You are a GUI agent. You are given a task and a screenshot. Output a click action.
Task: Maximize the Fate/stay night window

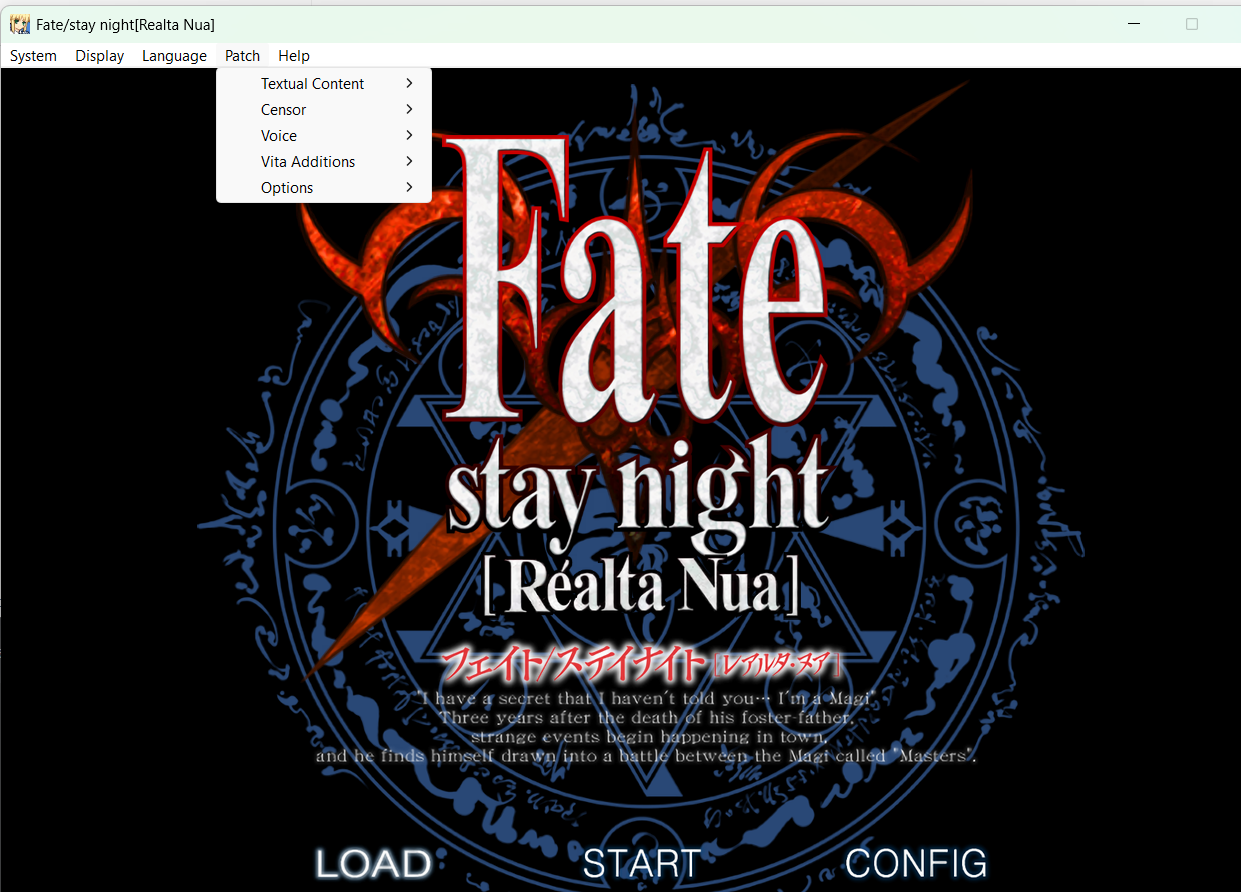(1191, 24)
